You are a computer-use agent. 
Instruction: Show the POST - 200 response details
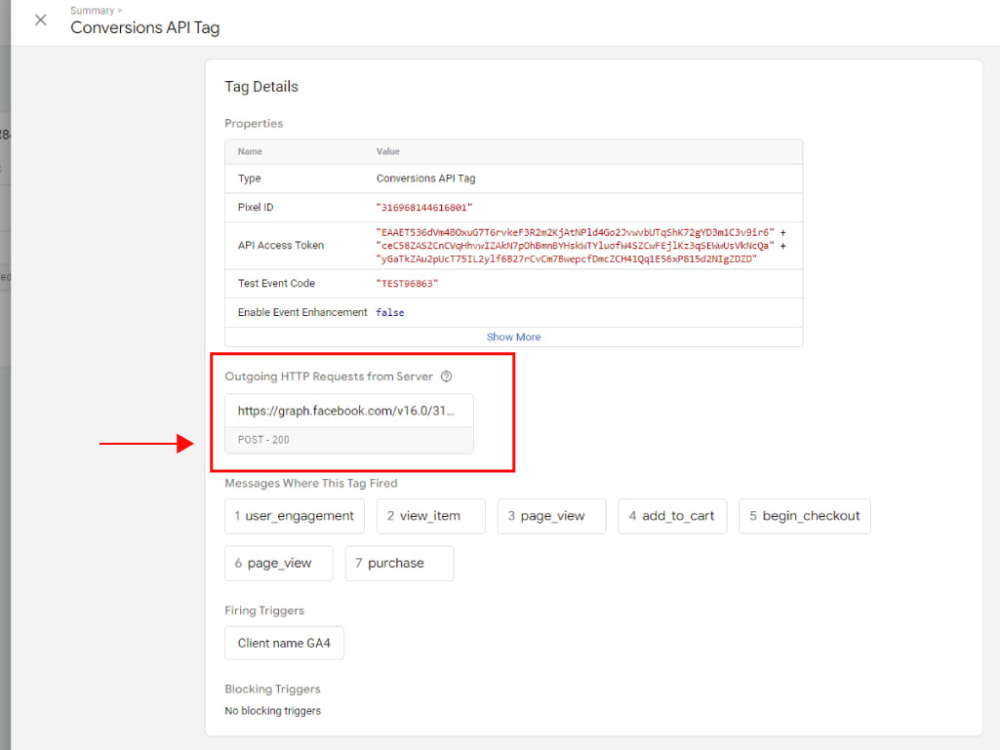(348, 440)
